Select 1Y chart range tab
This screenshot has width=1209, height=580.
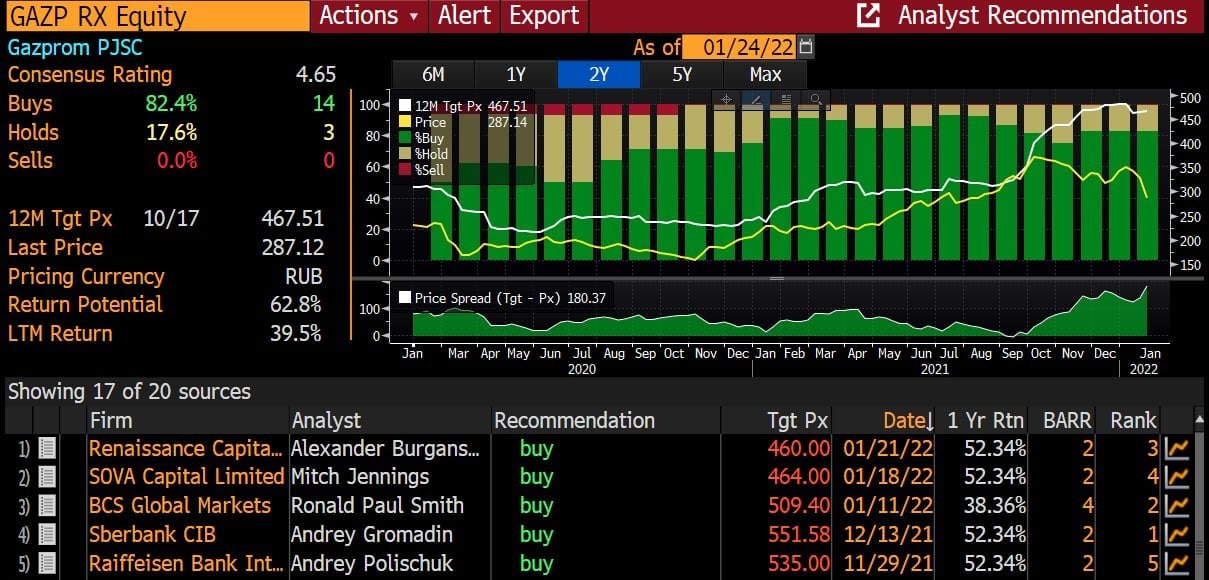[x=516, y=74]
